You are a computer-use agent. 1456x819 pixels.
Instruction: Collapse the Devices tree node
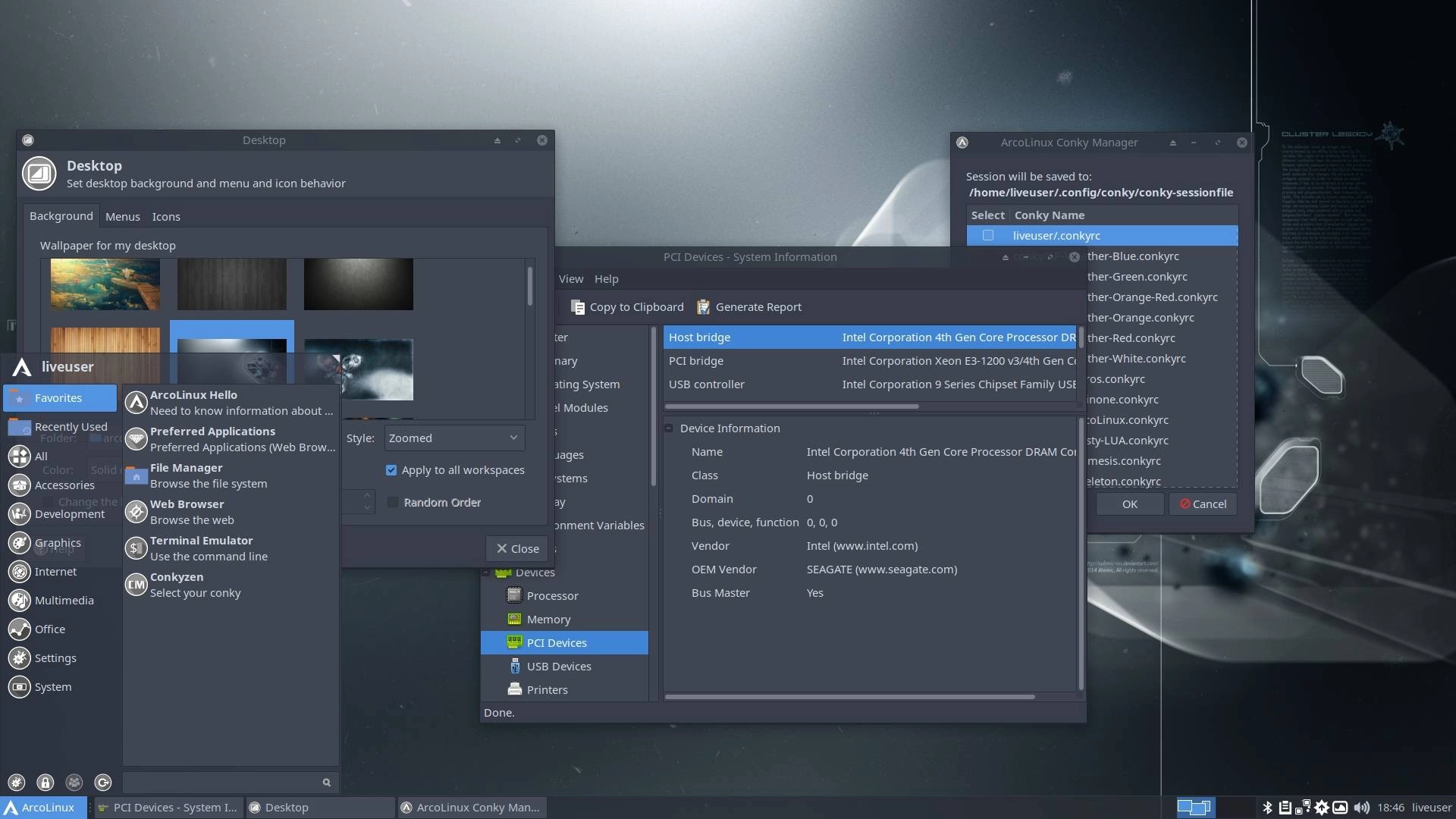pyautogui.click(x=486, y=573)
